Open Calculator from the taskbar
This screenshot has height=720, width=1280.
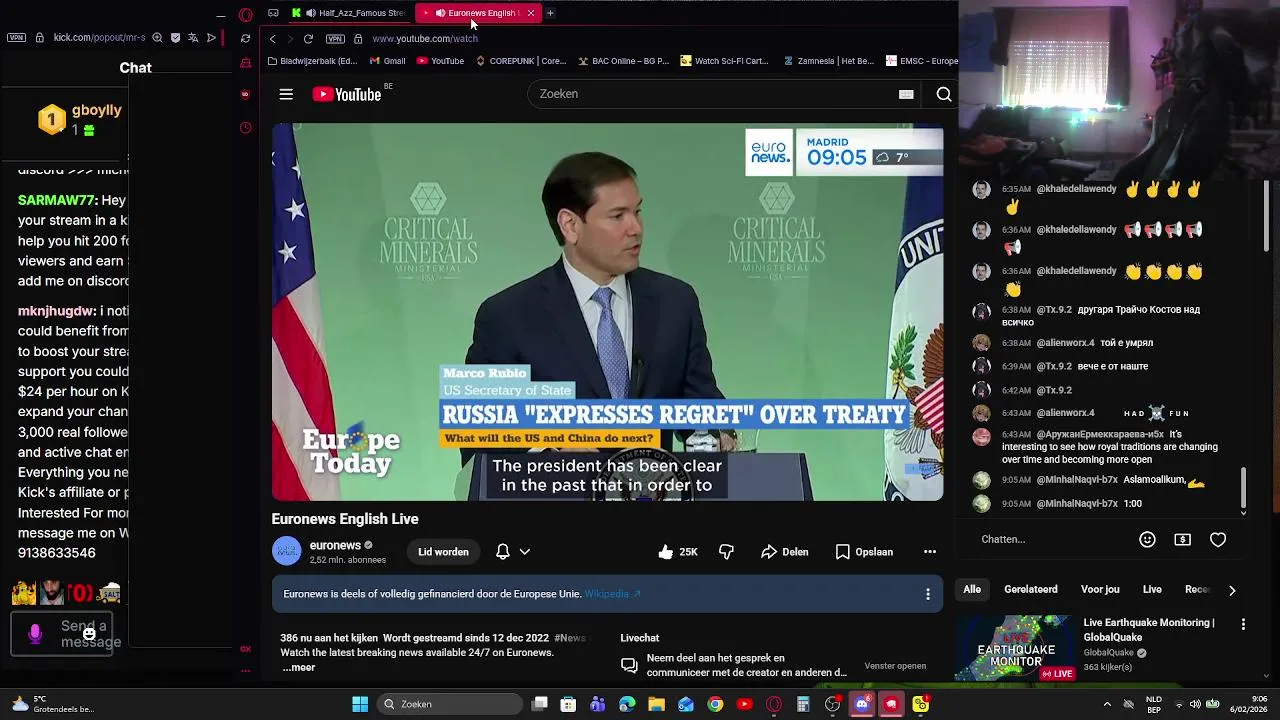803,704
